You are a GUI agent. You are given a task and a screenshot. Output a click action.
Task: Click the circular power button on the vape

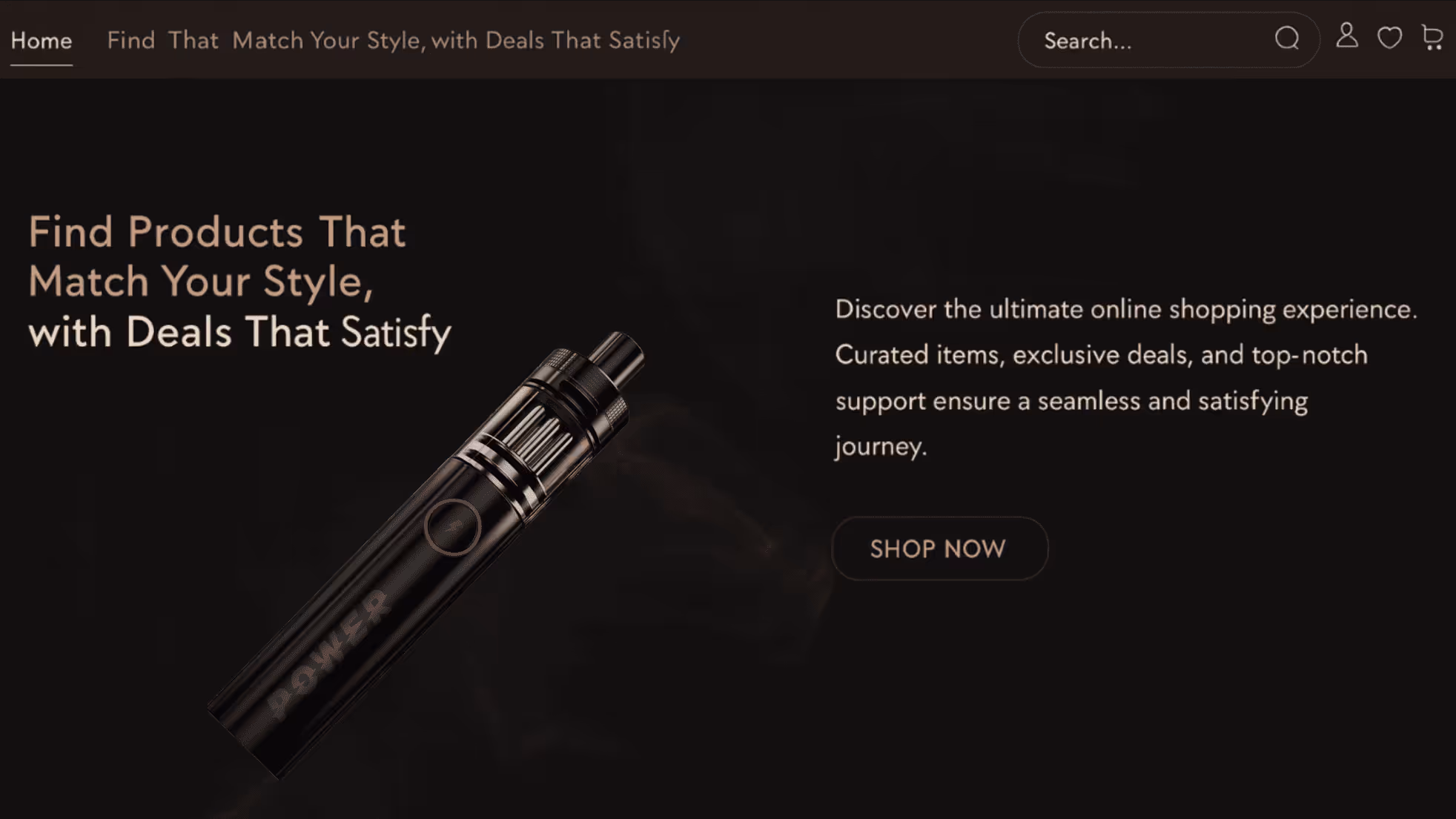452,527
